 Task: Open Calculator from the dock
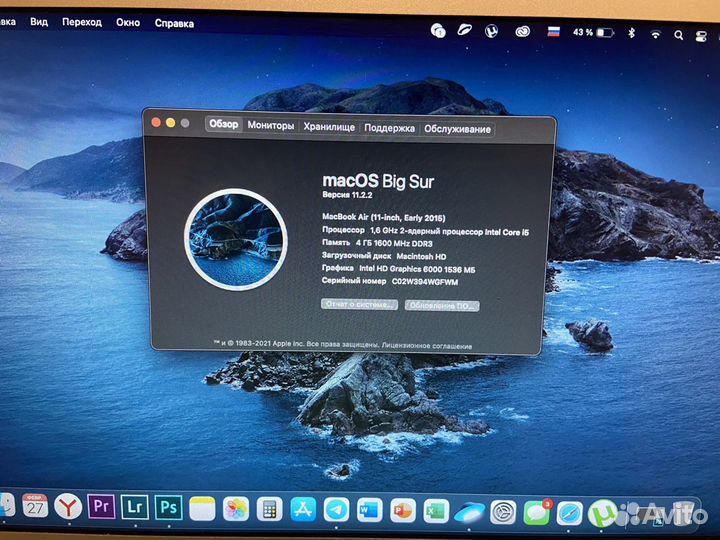[269, 509]
